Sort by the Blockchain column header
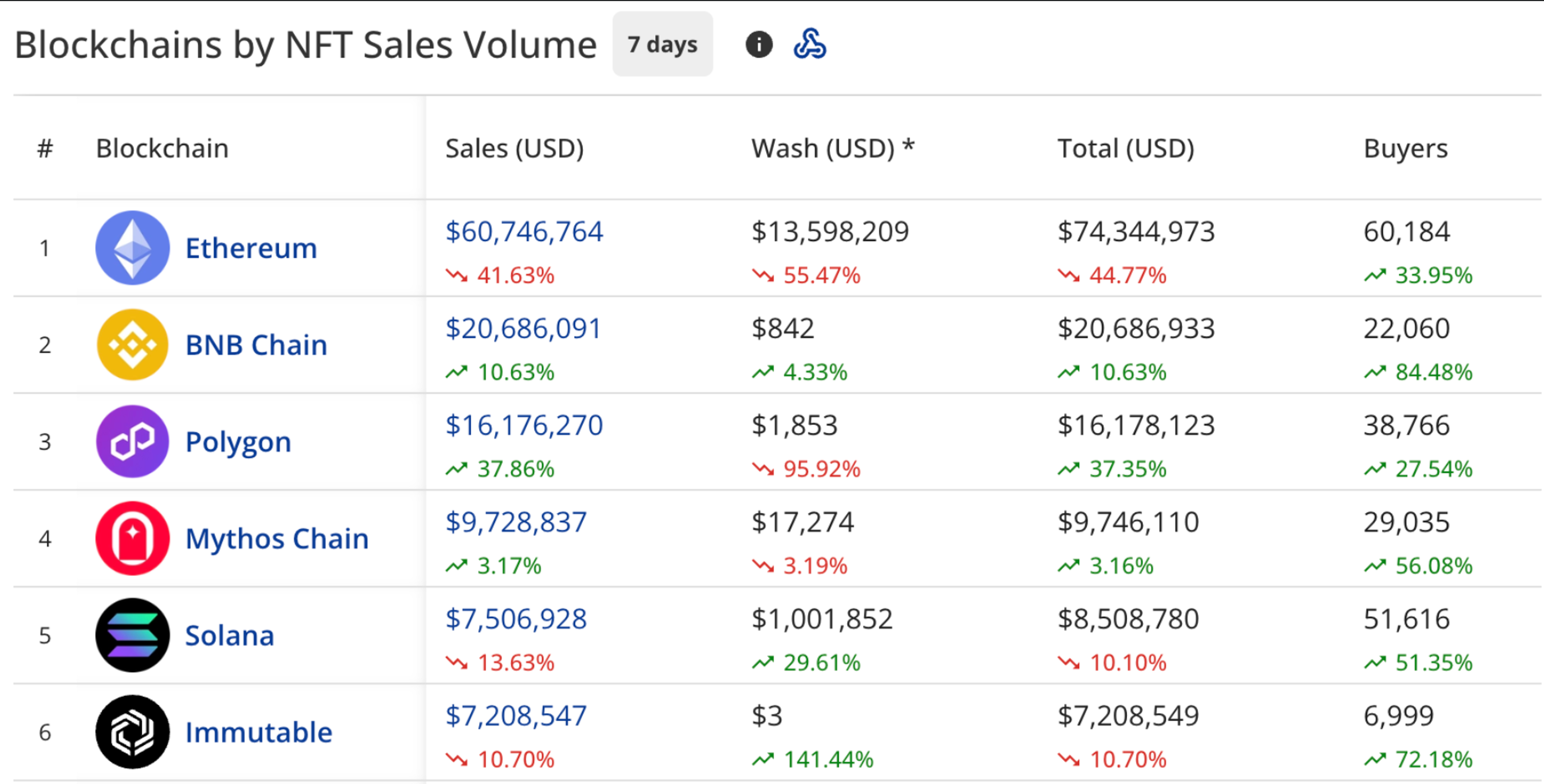Screen dimensions: 1544x784 162,149
